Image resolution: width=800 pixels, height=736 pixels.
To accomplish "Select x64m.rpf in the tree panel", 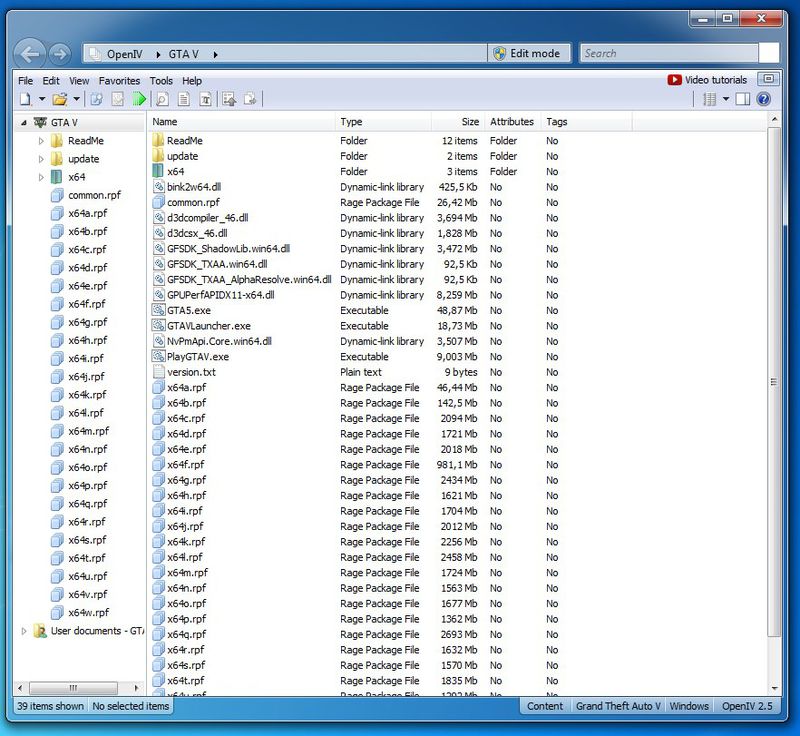I will [88, 431].
